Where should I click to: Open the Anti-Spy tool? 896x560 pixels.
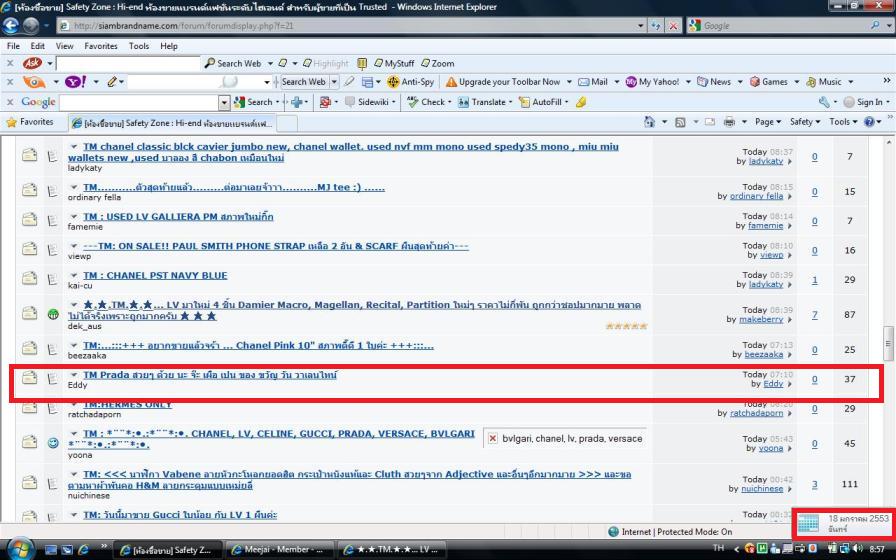410,82
